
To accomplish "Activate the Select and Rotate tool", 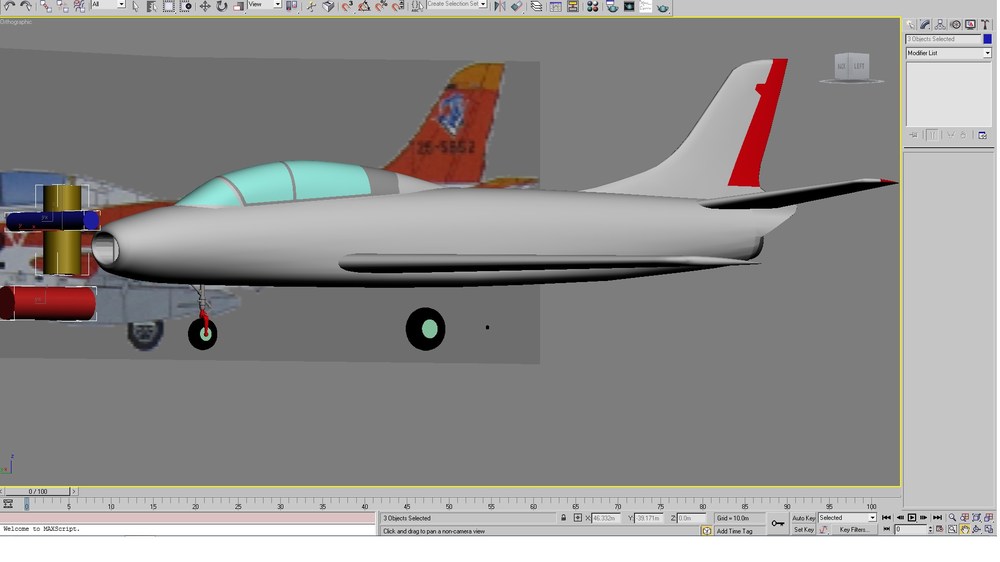I will coord(221,6).
